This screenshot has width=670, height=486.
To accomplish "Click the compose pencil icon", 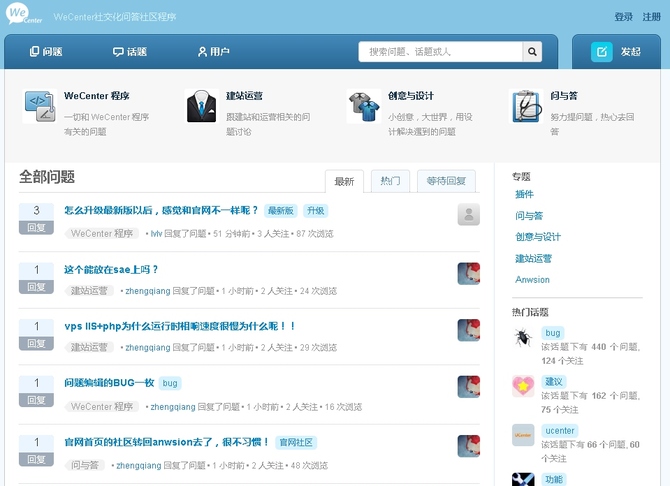I will [x=602, y=52].
